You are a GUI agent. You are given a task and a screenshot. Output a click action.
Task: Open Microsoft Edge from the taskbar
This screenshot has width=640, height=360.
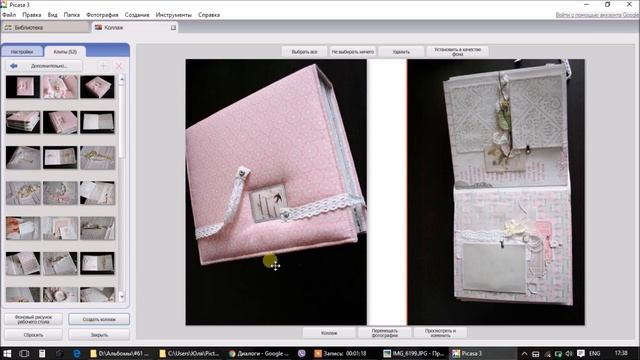point(76,353)
